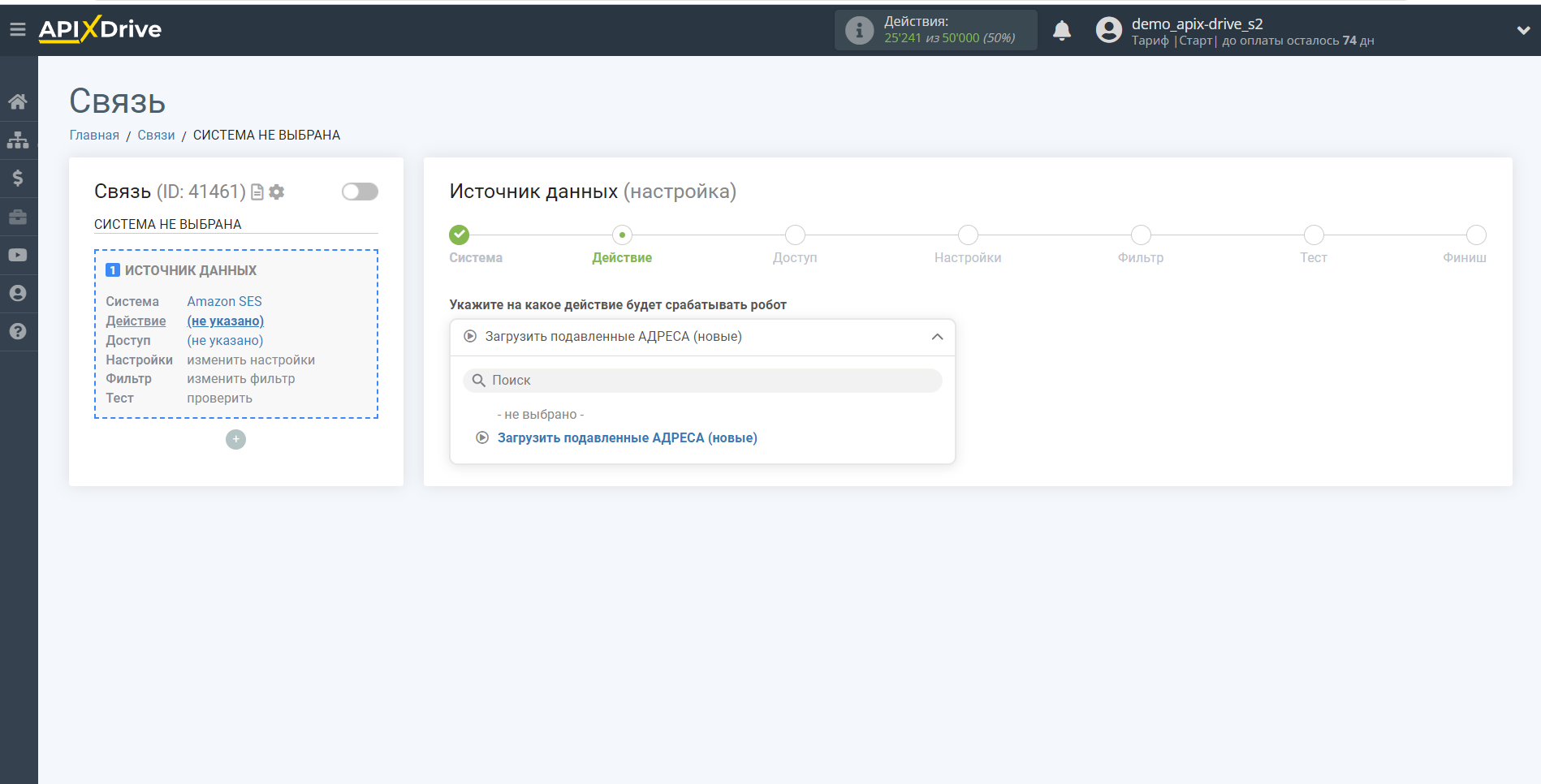Click the Поиск search field
Viewport: 1541px width, 784px height.
(702, 381)
